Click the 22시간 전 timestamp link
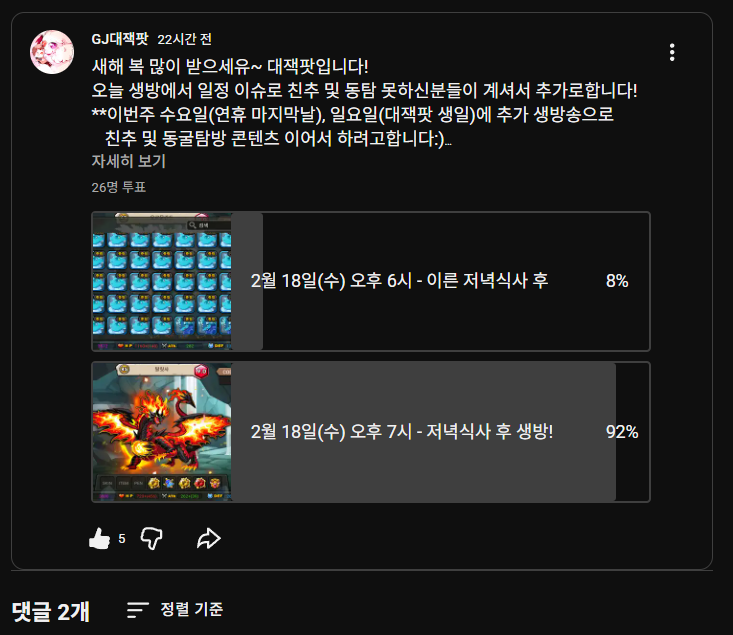Image resolution: width=733 pixels, height=635 pixels. pyautogui.click(x=184, y=39)
